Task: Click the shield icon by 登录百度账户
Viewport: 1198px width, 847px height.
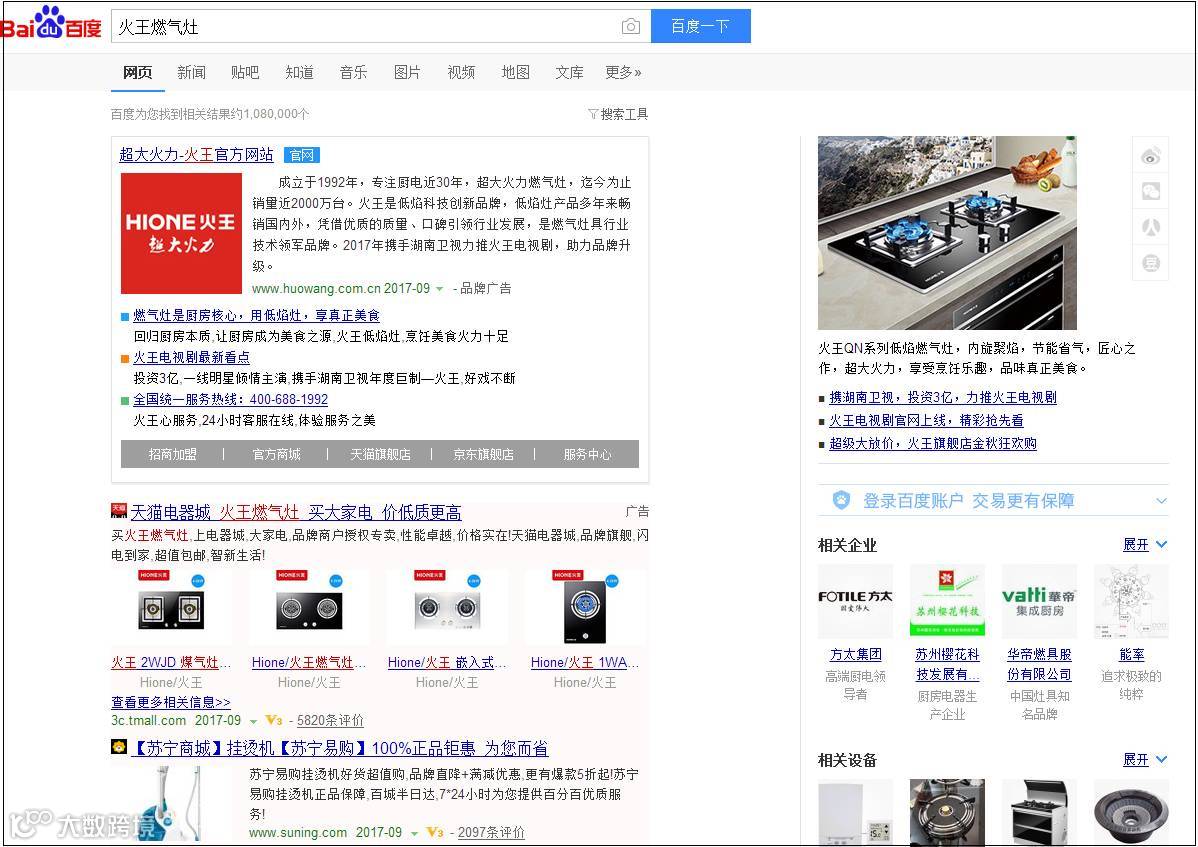Action: tap(841, 500)
